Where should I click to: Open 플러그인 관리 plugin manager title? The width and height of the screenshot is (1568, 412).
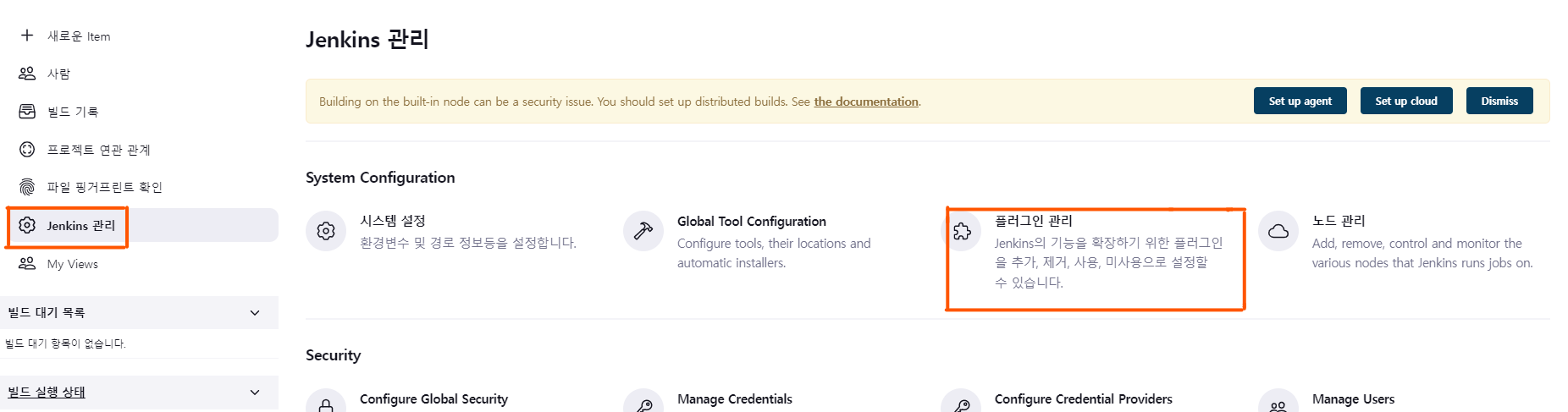click(x=1034, y=221)
